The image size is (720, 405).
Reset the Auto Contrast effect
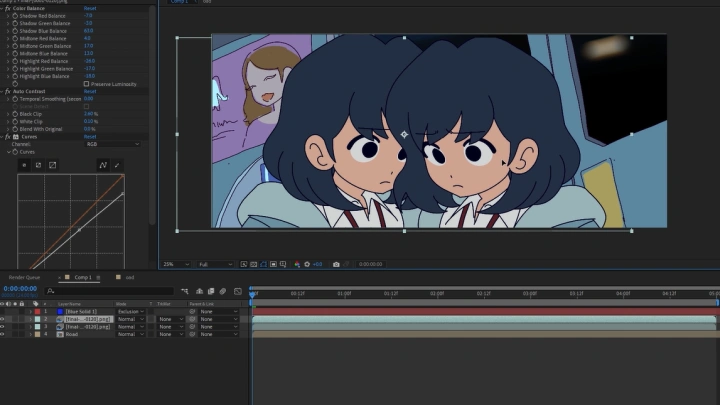click(x=90, y=91)
